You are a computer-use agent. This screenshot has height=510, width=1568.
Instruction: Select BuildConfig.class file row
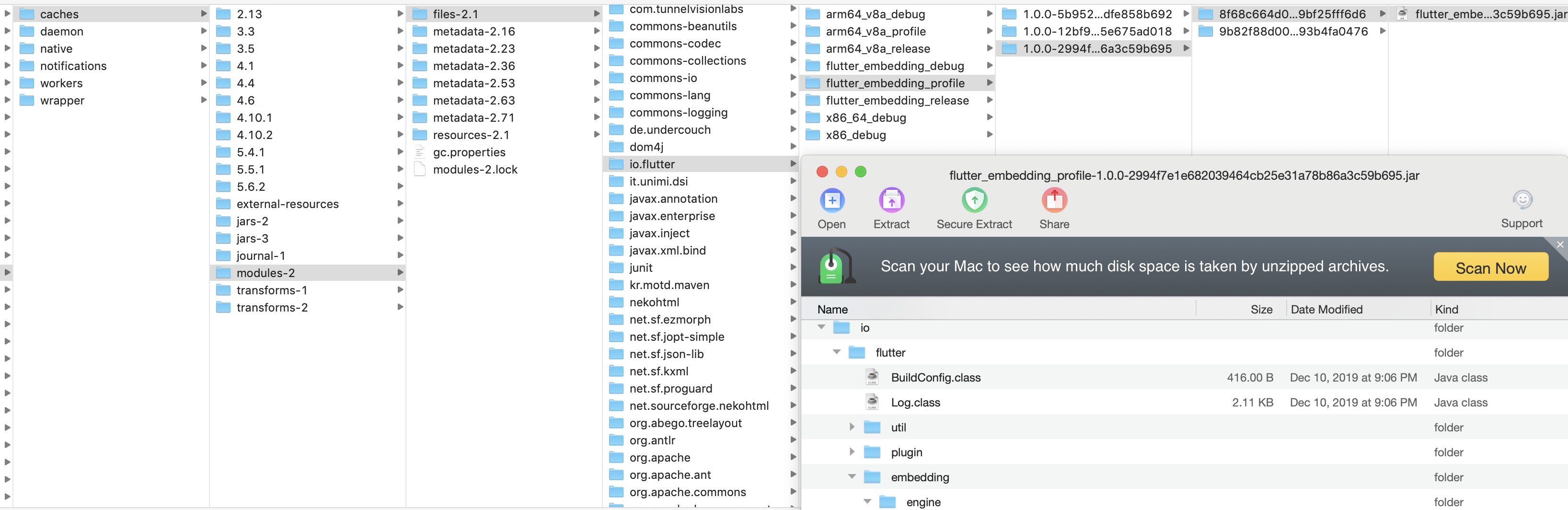pos(1184,377)
